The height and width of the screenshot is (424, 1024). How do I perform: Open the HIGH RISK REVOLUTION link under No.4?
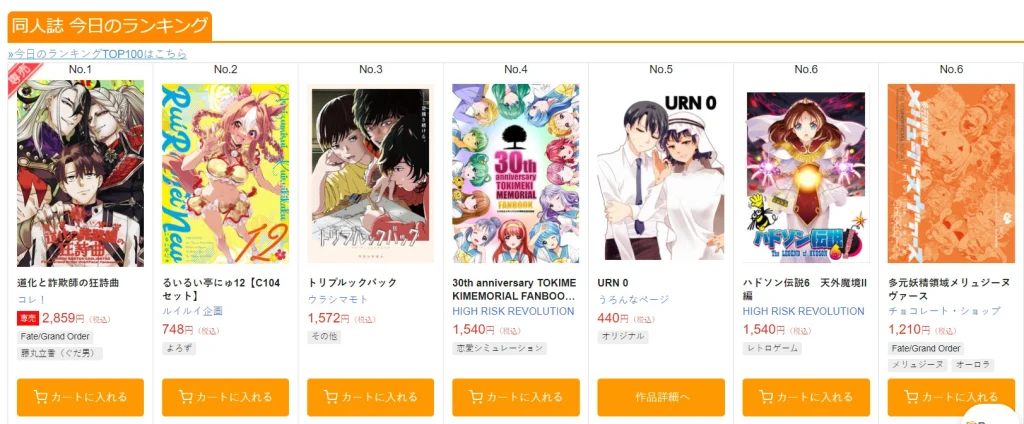coord(513,311)
